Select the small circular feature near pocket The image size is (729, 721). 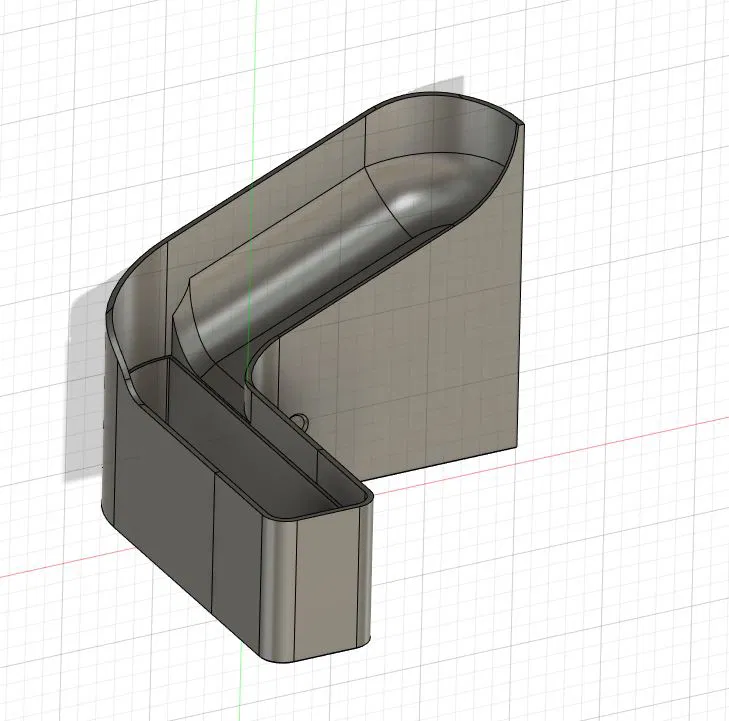point(300,421)
